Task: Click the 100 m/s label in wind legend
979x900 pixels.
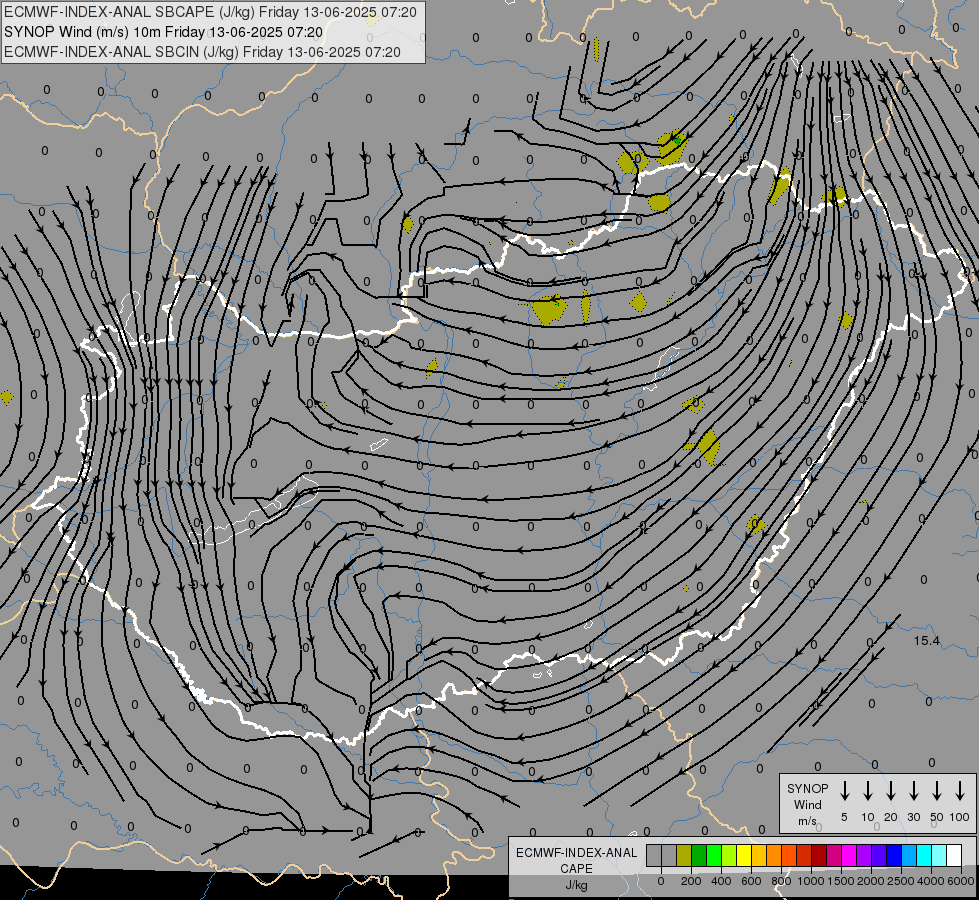Action: [960, 817]
